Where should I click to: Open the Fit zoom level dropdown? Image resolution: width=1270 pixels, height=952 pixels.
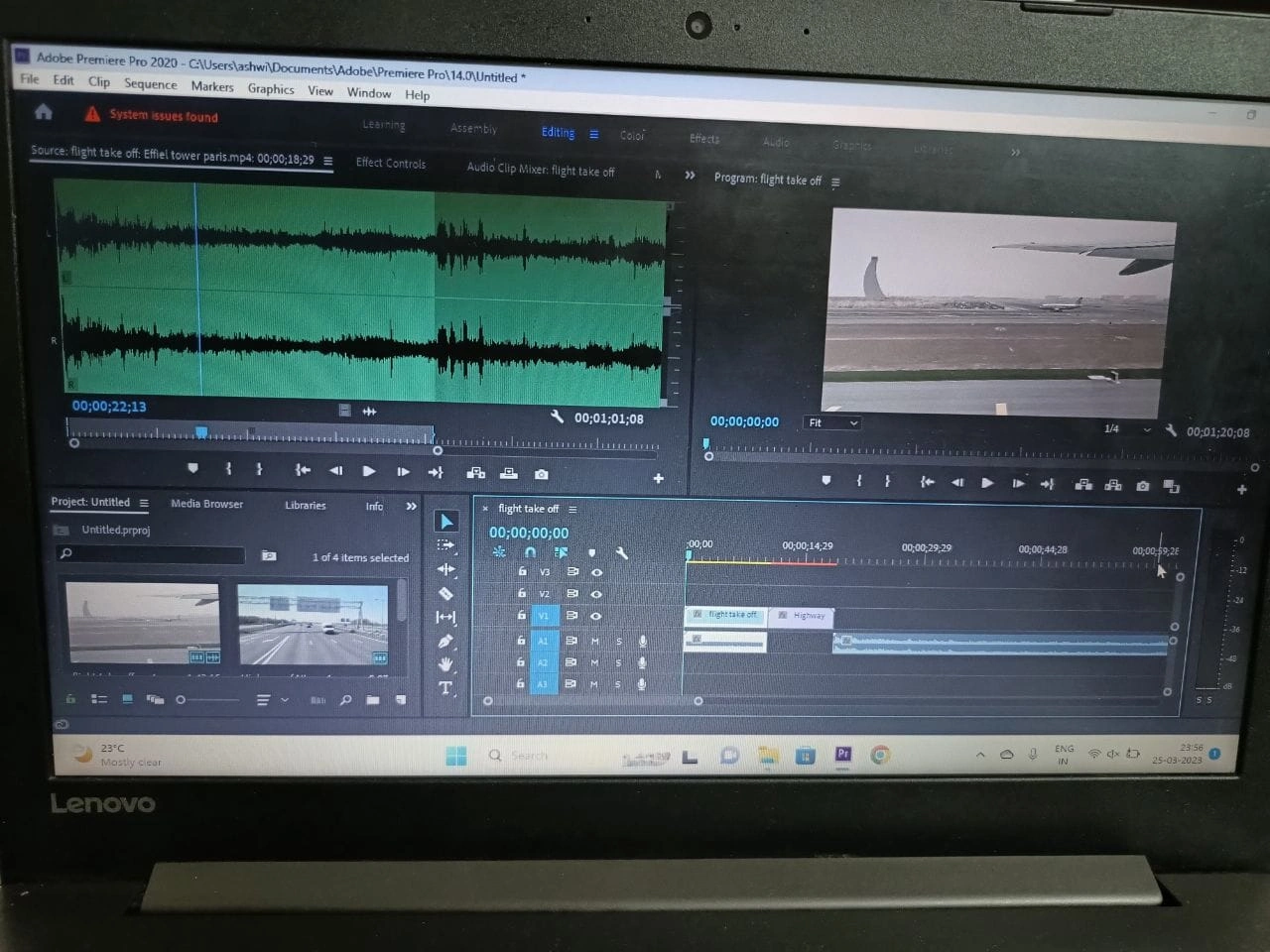pyautogui.click(x=832, y=422)
